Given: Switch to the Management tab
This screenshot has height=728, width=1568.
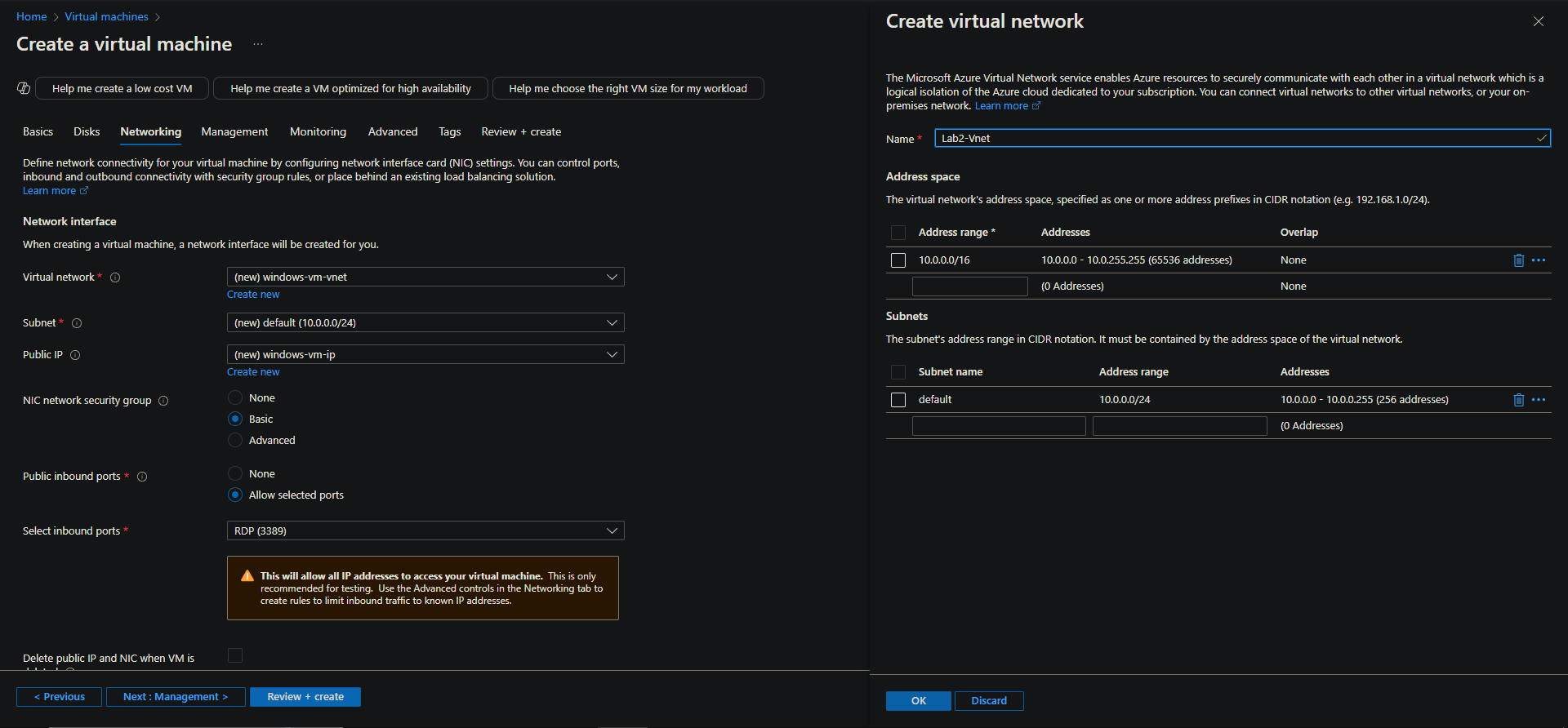Looking at the screenshot, I should click(x=234, y=131).
